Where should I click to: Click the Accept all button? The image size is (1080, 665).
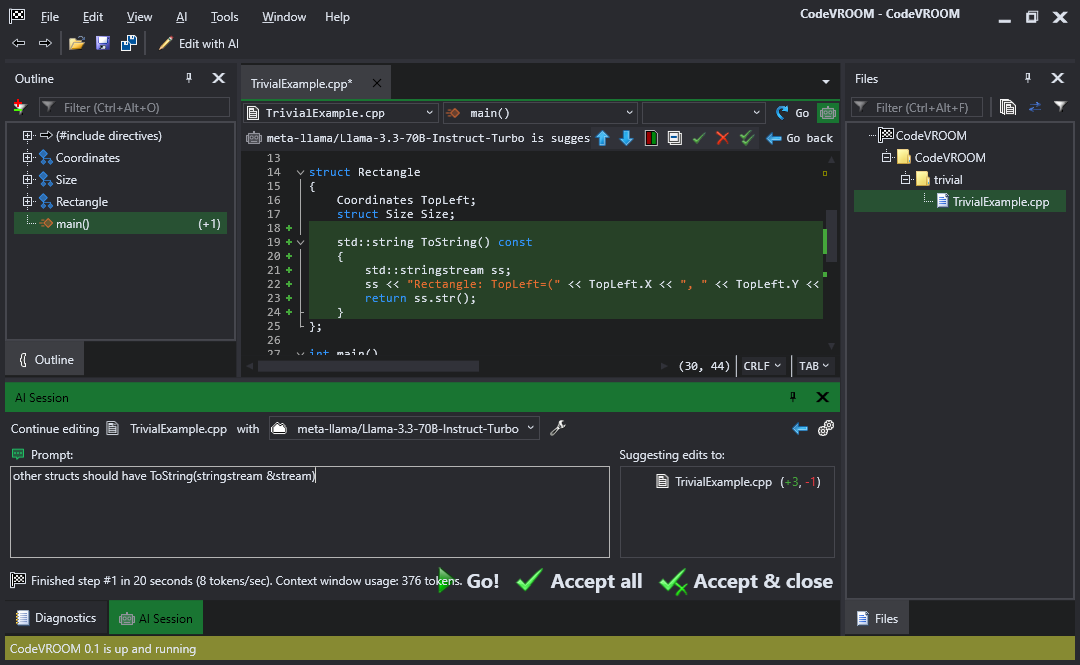[x=579, y=581]
